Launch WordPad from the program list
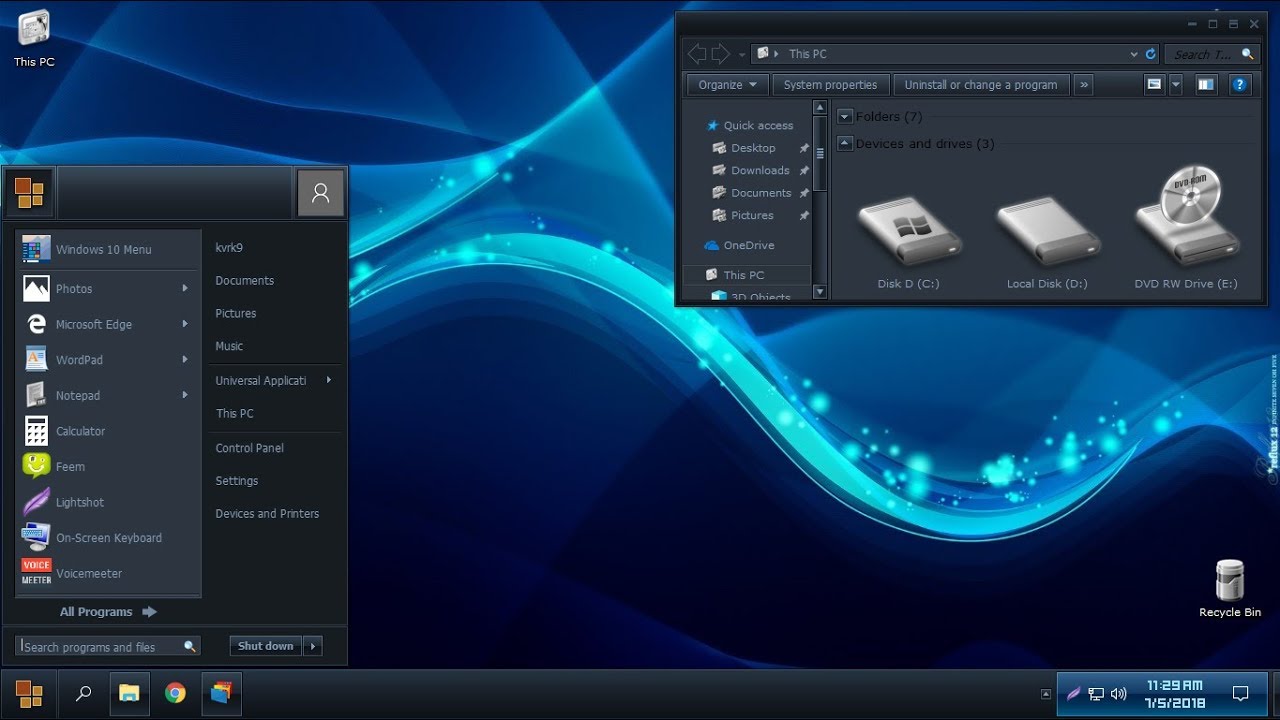This screenshot has height=720, width=1280. 108,360
